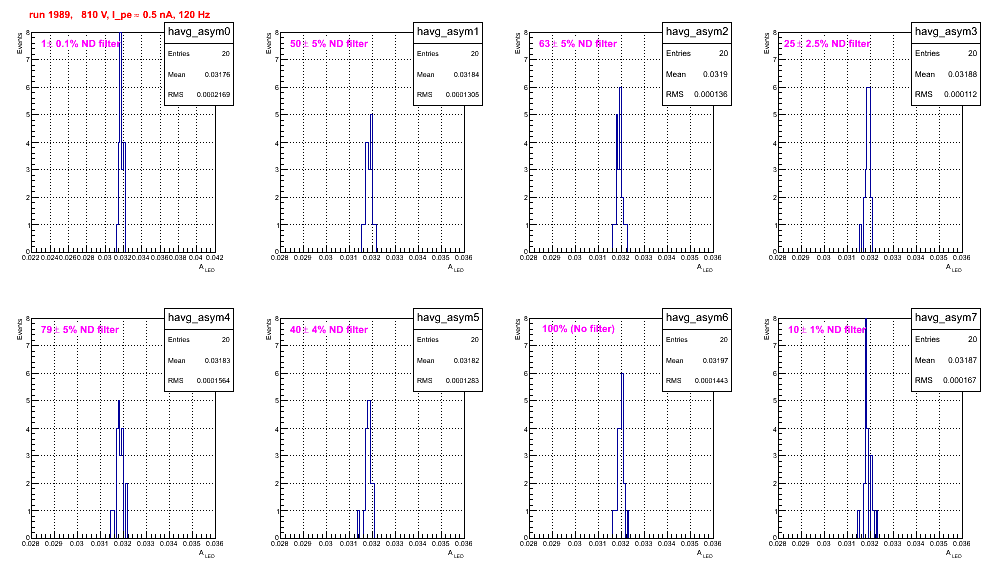Click RMS value 0.000136 in havg_asym2
This screenshot has height=572, width=996.
pos(711,95)
